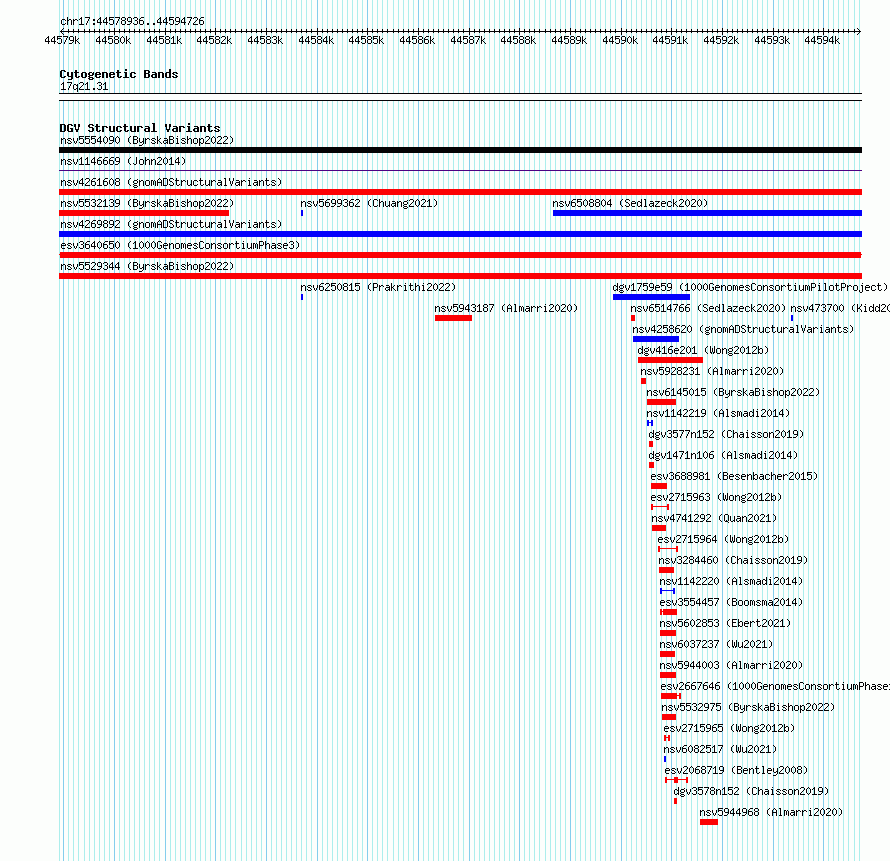
Task: Click red bar of esv3640650 variant
Action: pos(460,255)
